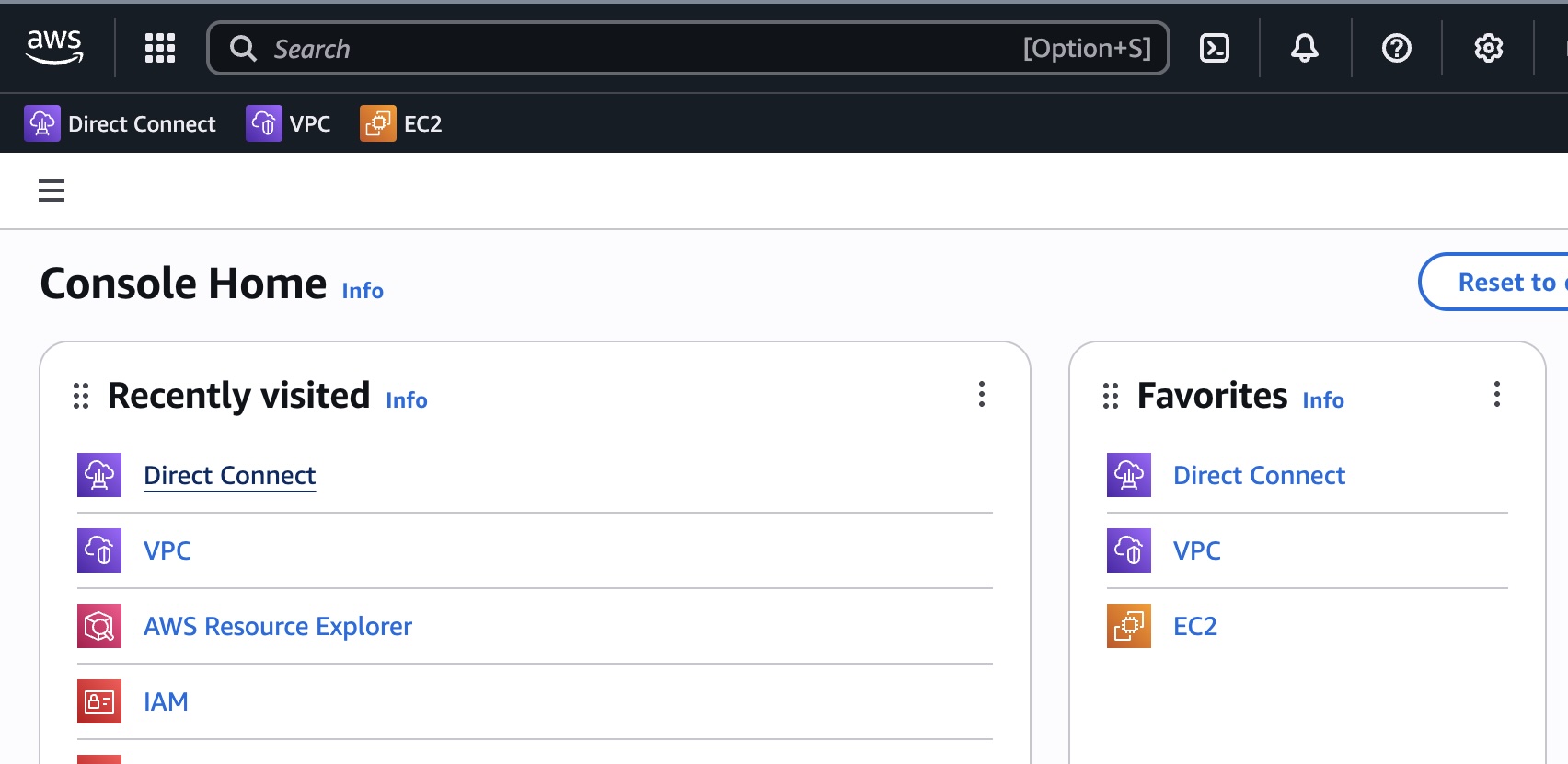The width and height of the screenshot is (1568, 764).
Task: Open Favorites widget options menu
Action: 1497,394
